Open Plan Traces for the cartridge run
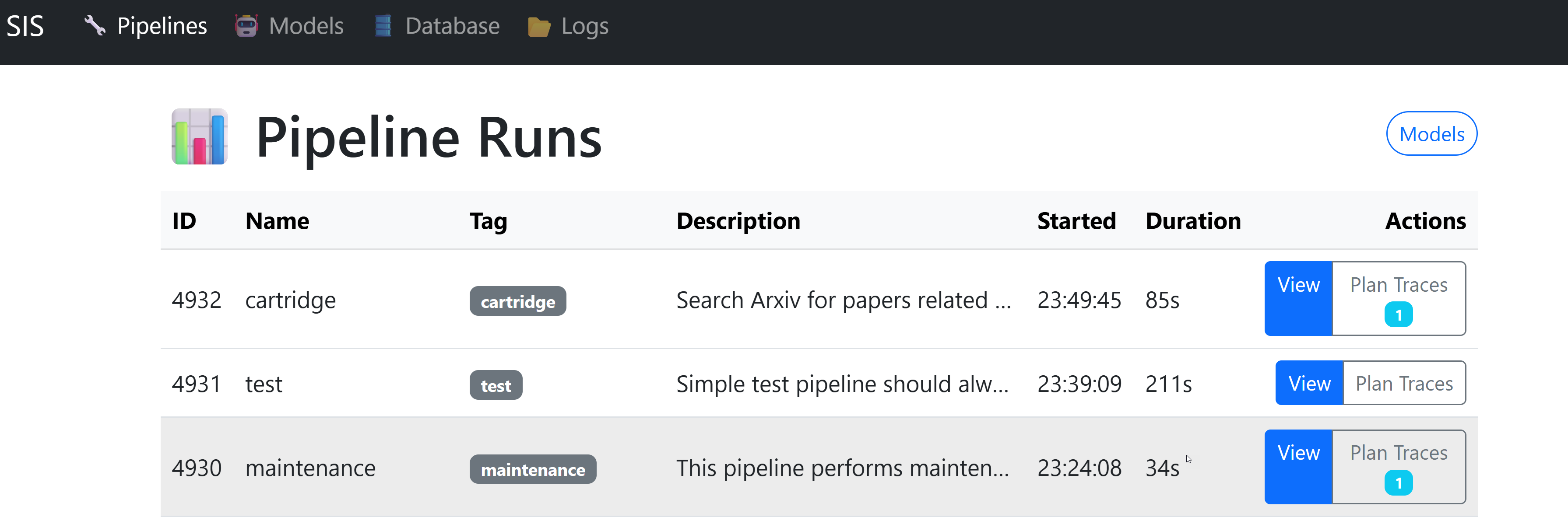The image size is (1568, 524). click(x=1398, y=284)
